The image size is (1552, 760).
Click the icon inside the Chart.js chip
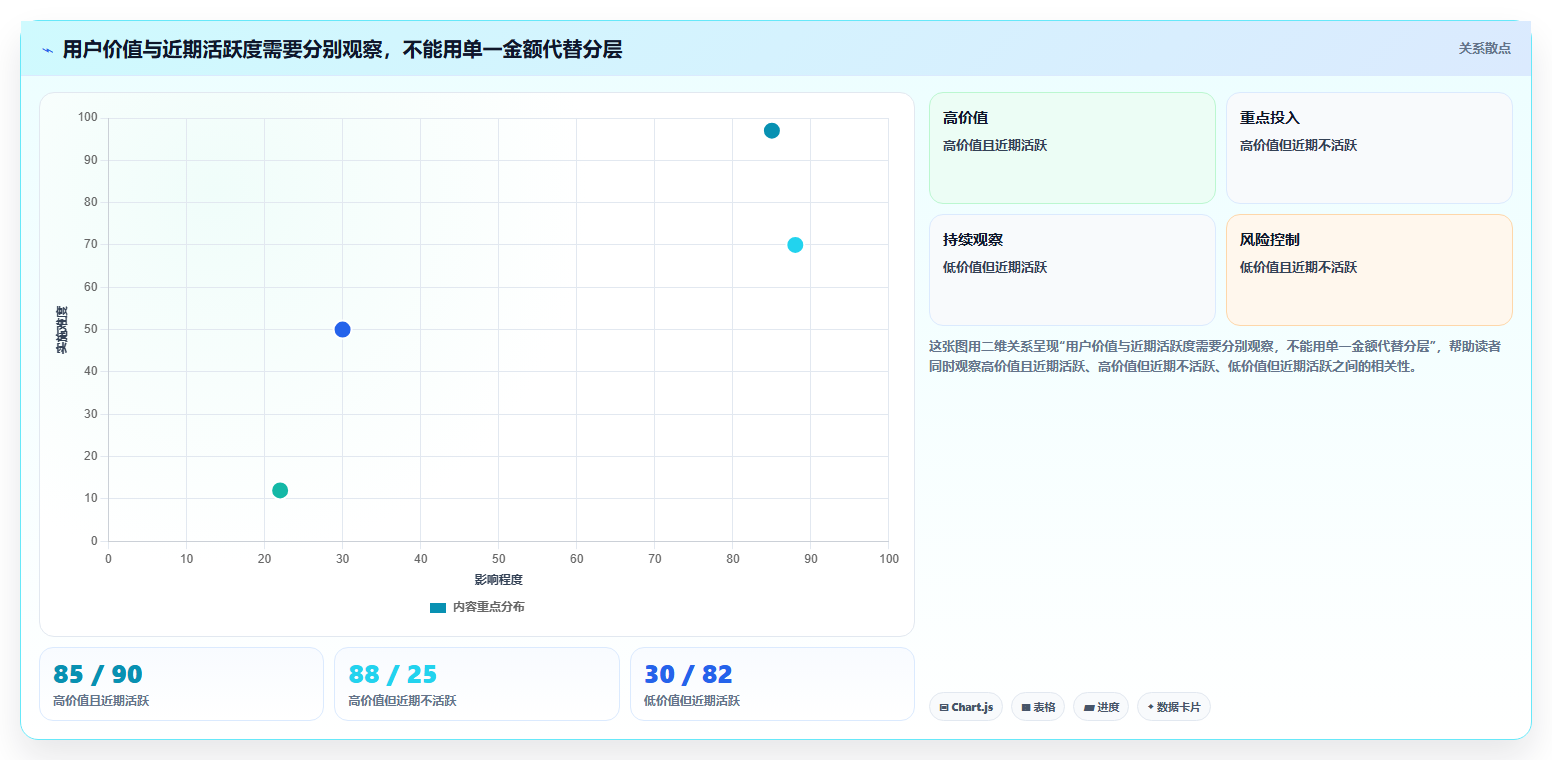[x=944, y=708]
